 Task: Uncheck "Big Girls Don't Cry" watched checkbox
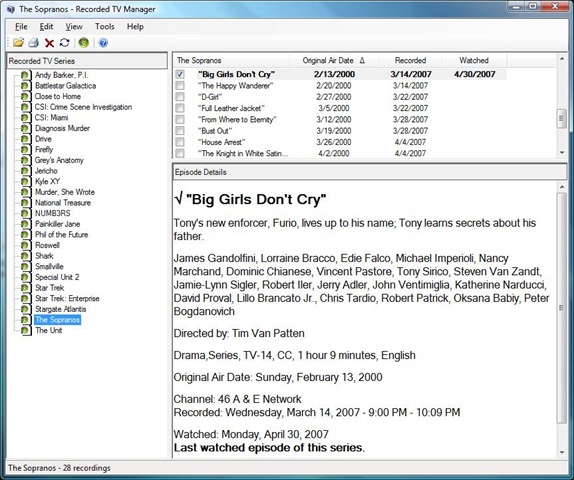[x=180, y=74]
